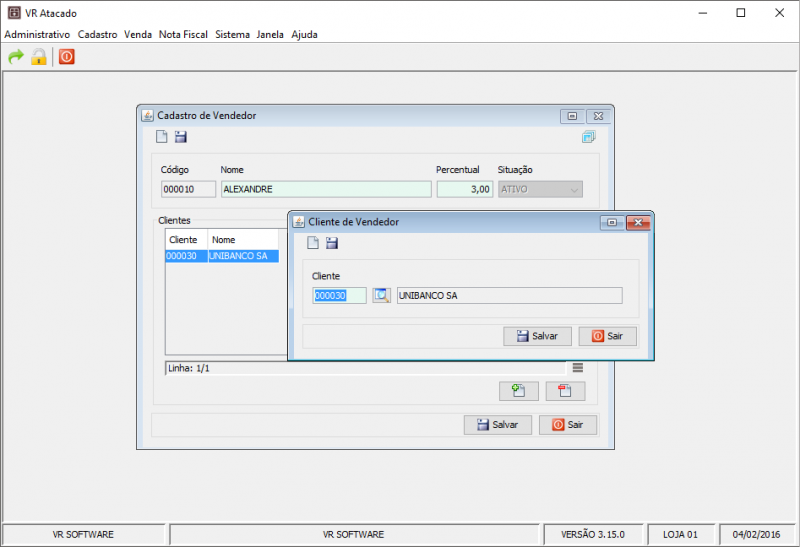Click Java icon in Cliente de Vendedor title
The height and width of the screenshot is (547, 800).
tap(298, 222)
